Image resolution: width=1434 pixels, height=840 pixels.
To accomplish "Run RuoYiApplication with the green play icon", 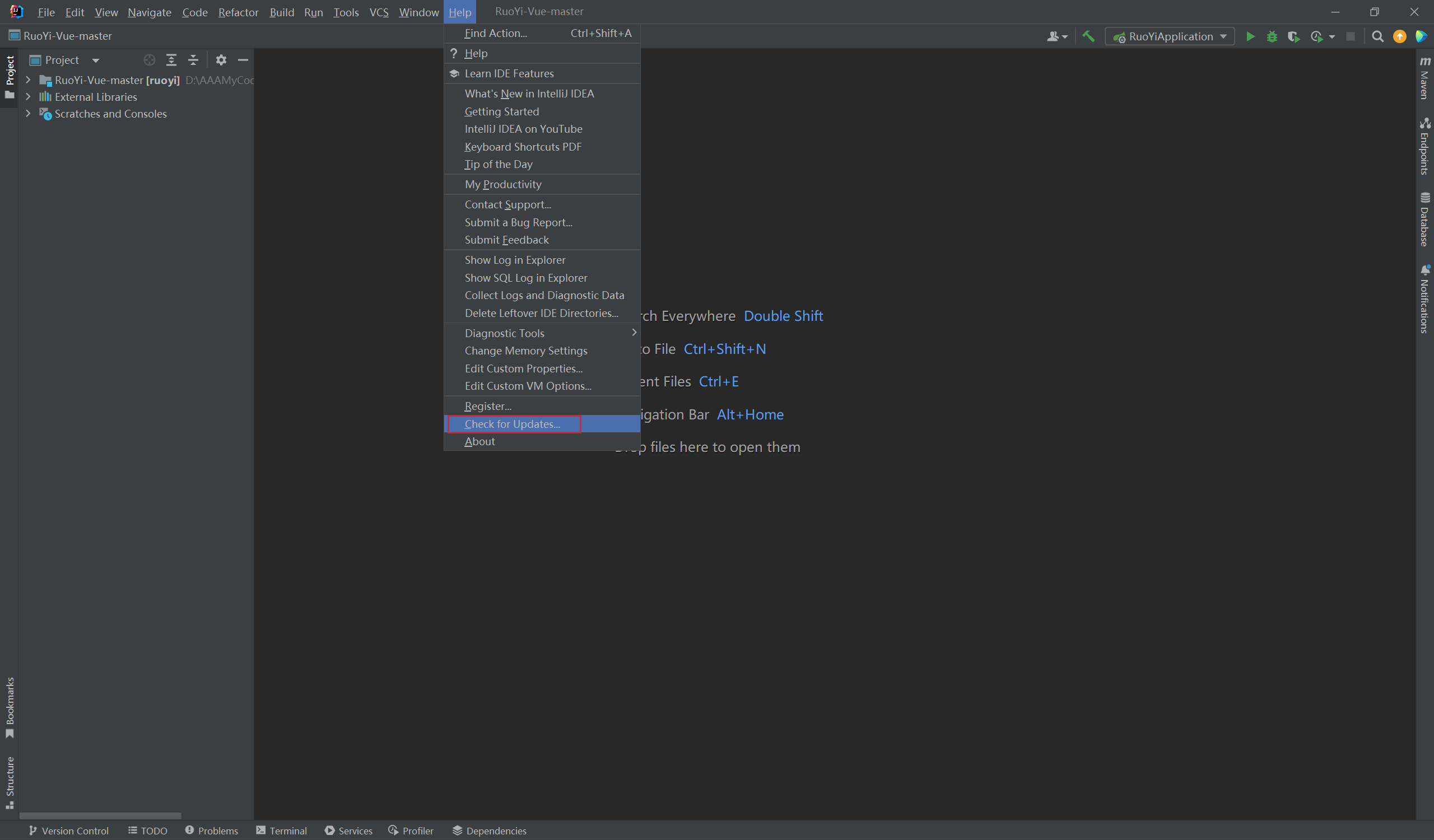I will pyautogui.click(x=1250, y=36).
